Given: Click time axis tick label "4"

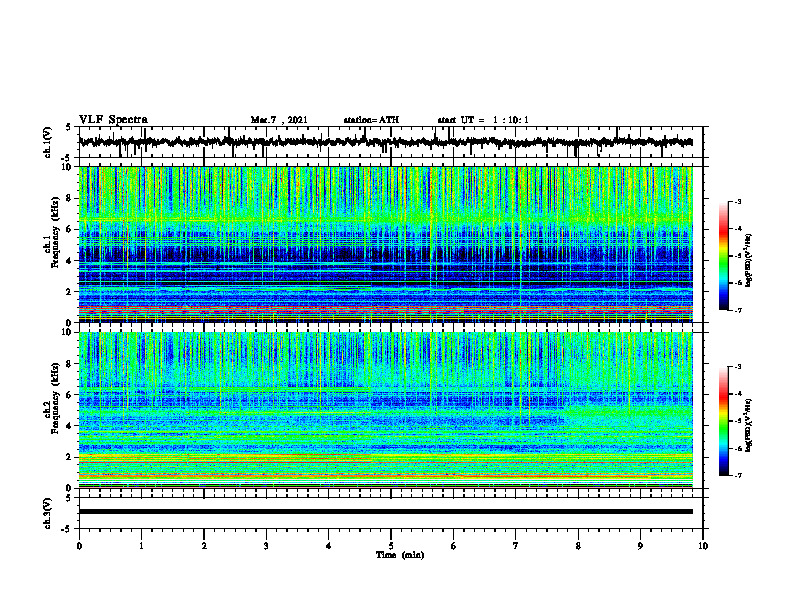Looking at the screenshot, I should click(328, 546).
